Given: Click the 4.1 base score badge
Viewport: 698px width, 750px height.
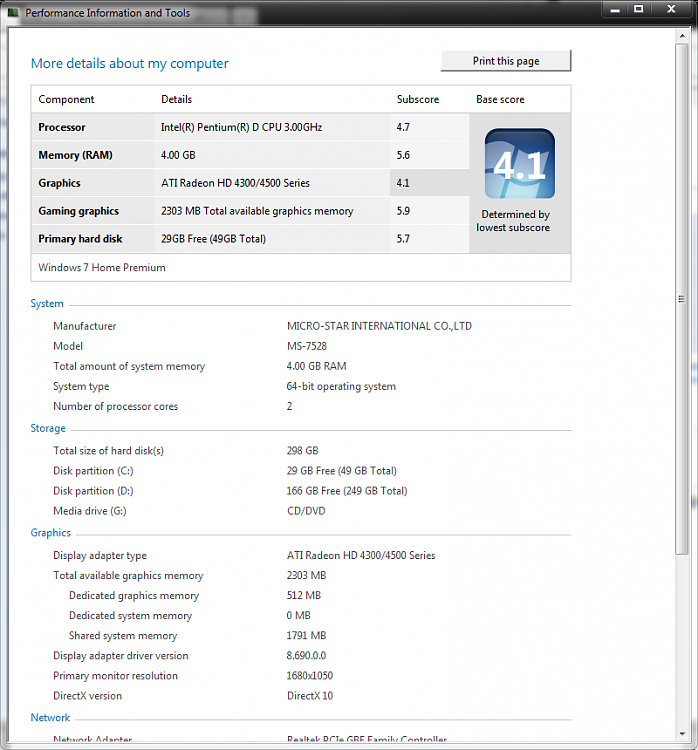Looking at the screenshot, I should 520,163.
